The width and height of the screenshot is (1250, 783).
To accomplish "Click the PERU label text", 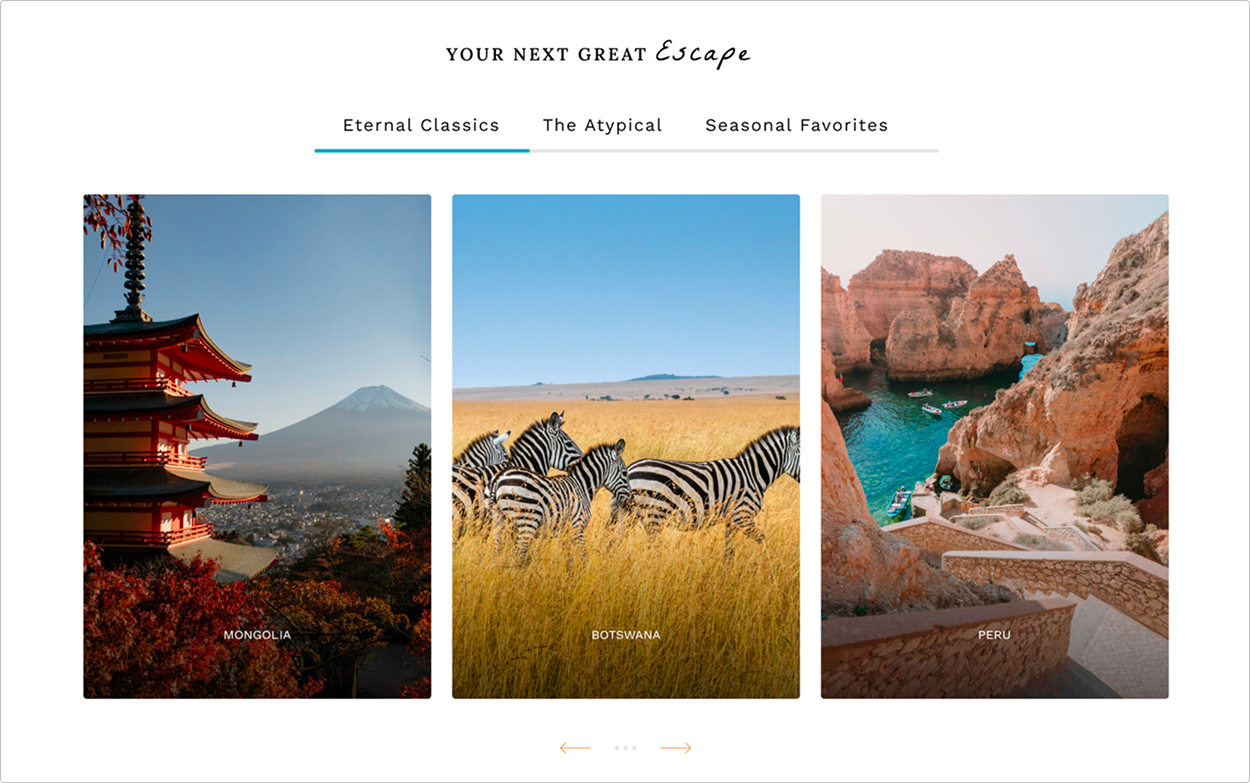I will click(x=994, y=635).
